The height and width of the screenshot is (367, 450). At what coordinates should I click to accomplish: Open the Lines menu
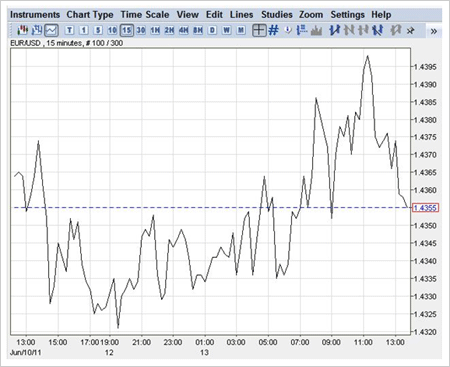[242, 15]
